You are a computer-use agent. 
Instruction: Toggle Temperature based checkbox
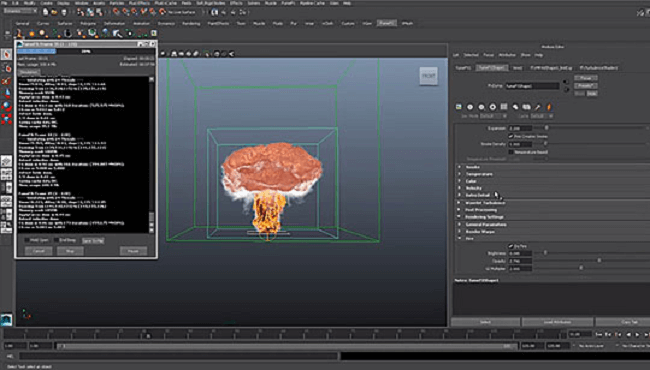tap(511, 152)
